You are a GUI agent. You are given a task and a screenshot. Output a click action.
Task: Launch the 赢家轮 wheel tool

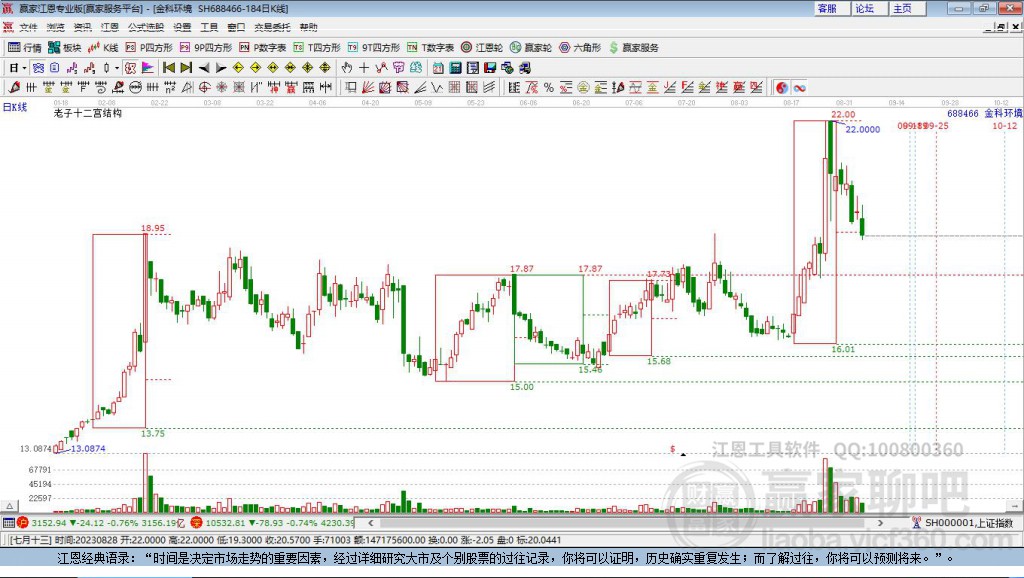[x=531, y=48]
